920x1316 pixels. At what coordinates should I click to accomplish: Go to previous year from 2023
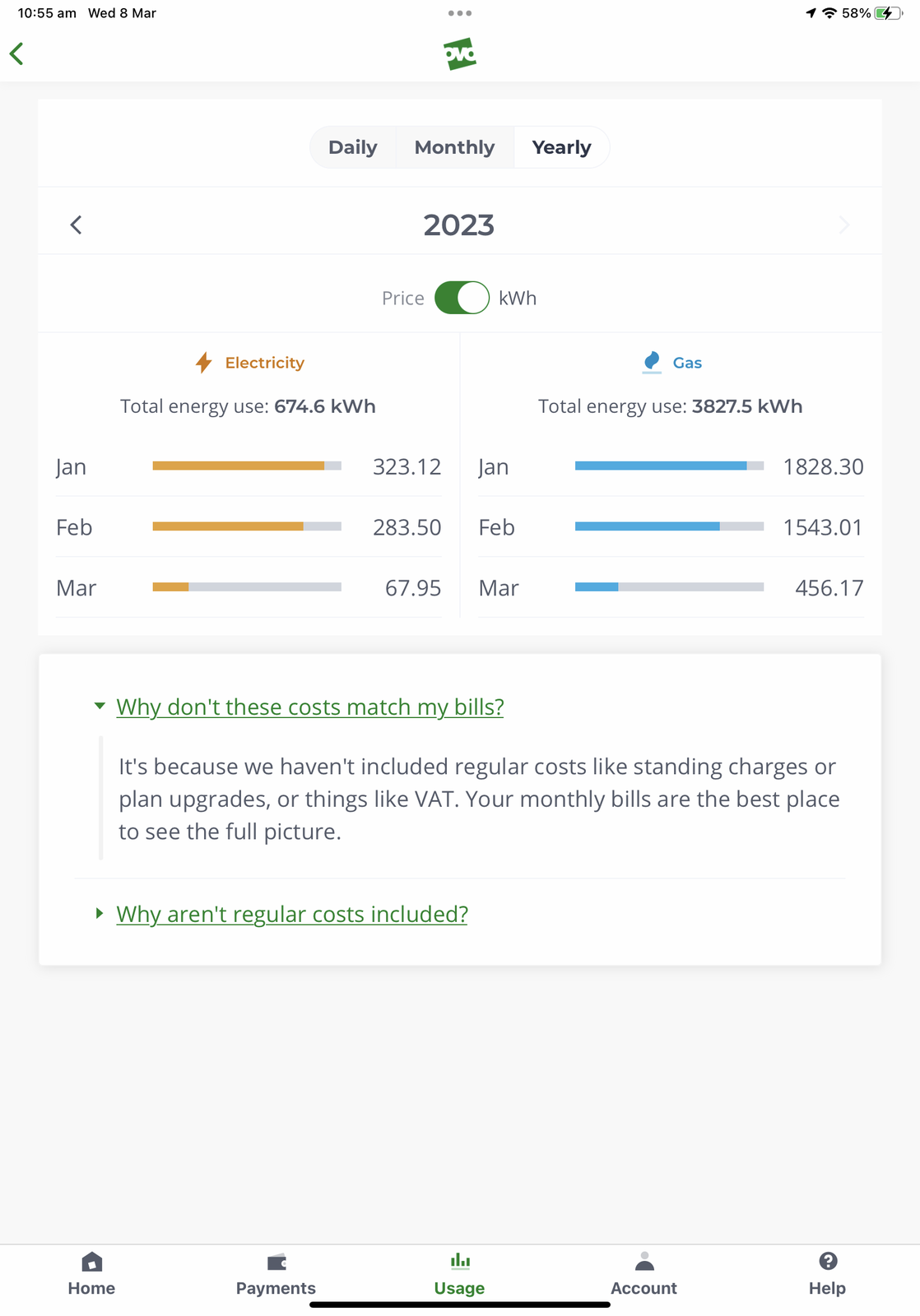[76, 225]
